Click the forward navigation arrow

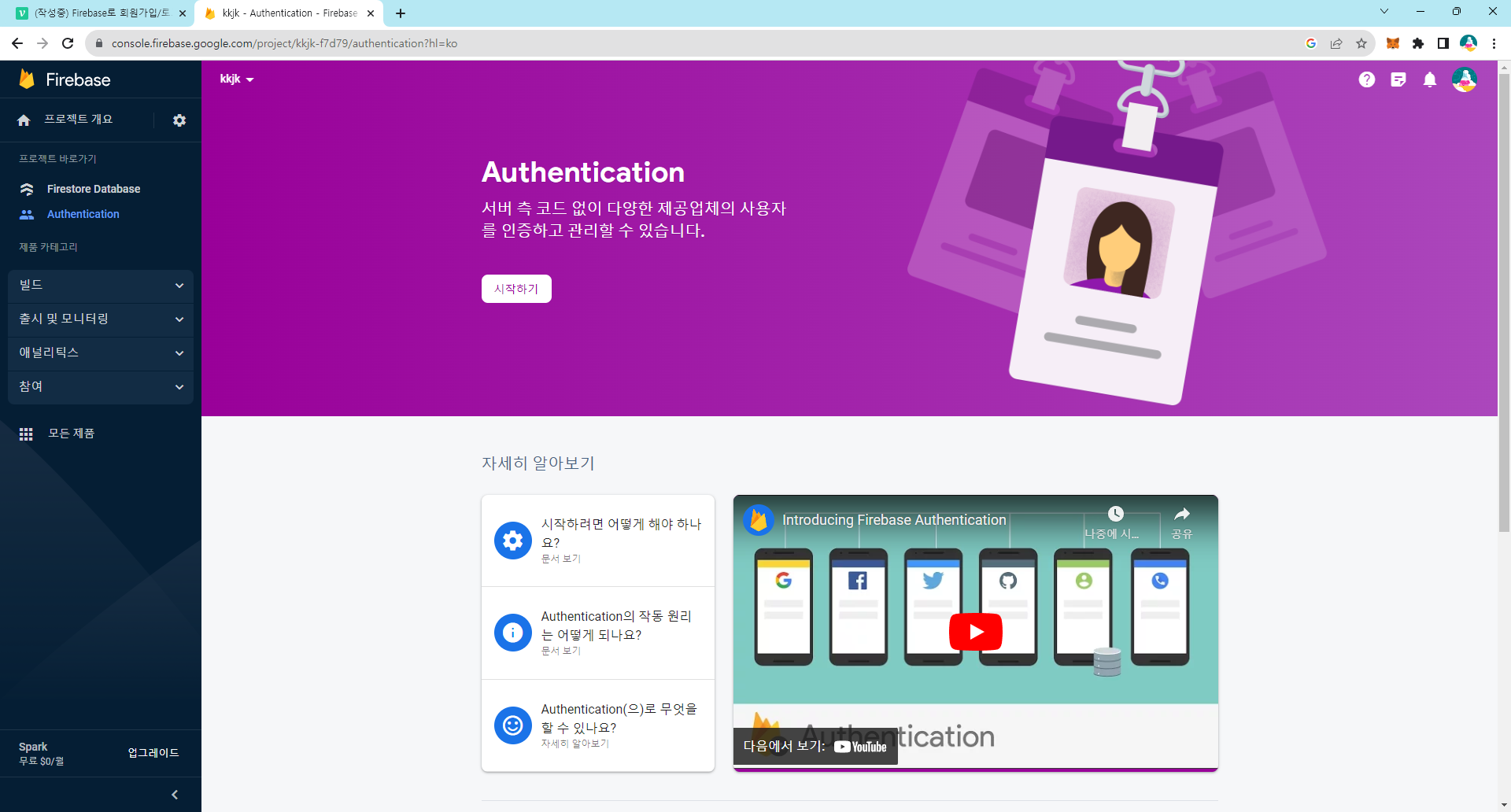[x=42, y=43]
